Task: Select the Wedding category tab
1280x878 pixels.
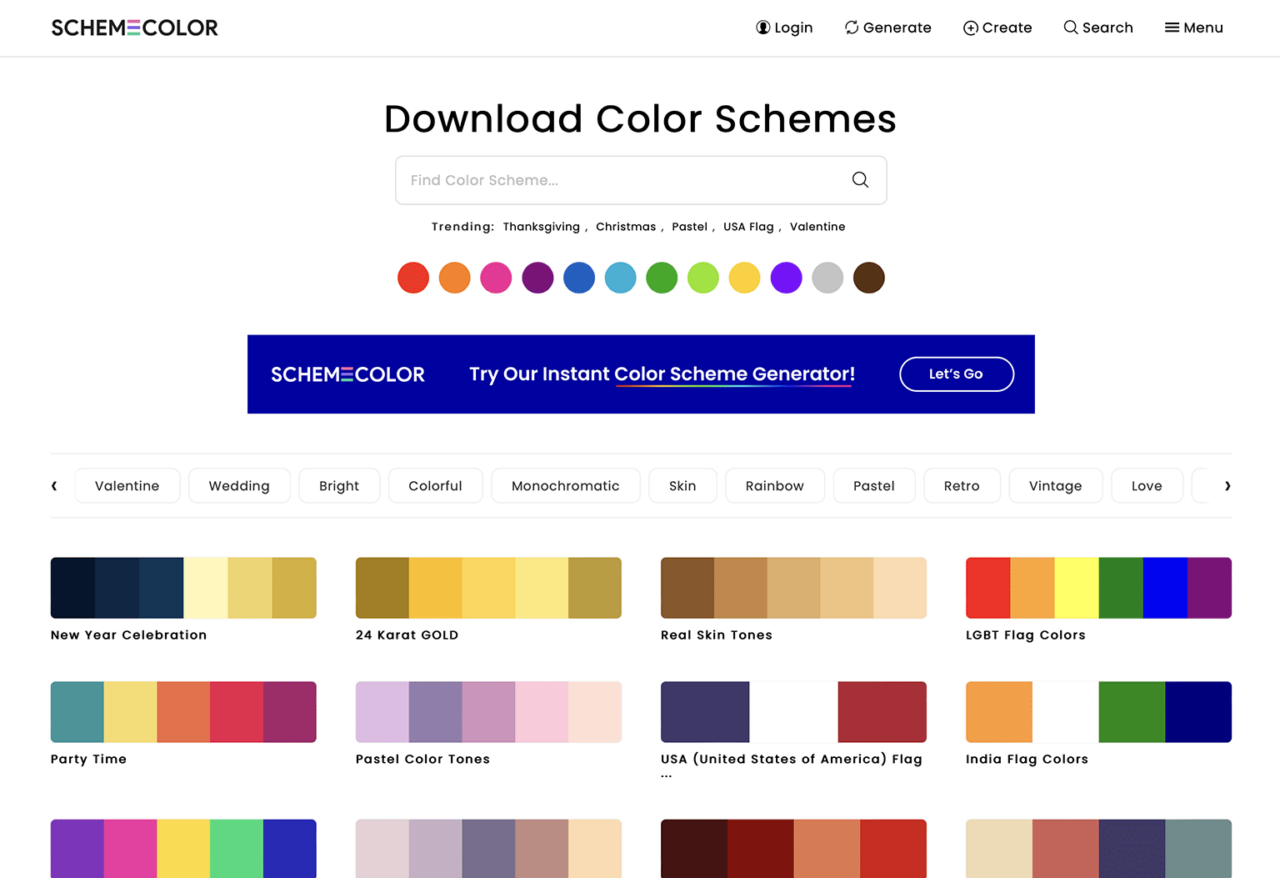Action: coord(239,486)
